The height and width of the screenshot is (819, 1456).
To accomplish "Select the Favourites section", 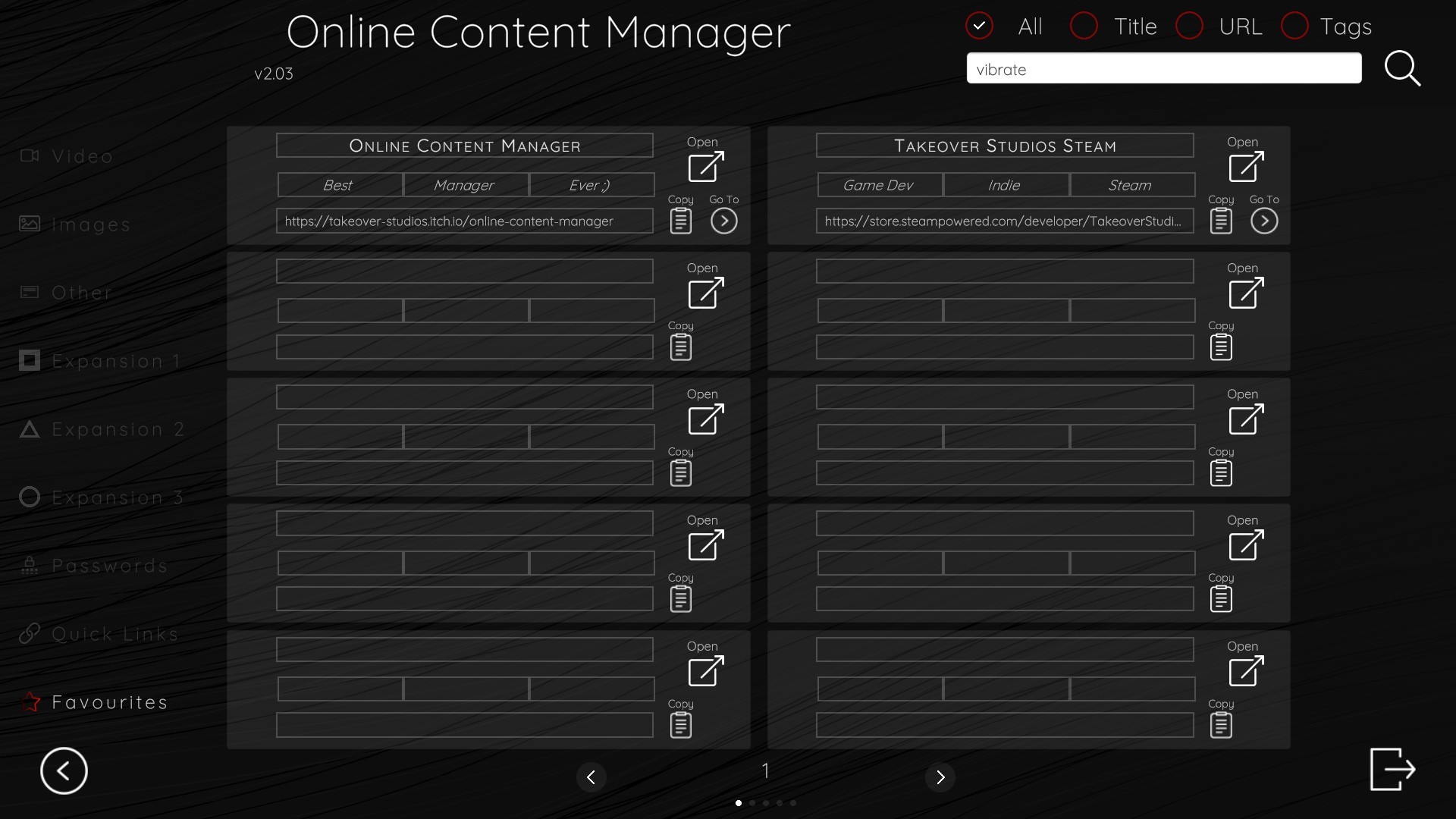I will coord(108,701).
